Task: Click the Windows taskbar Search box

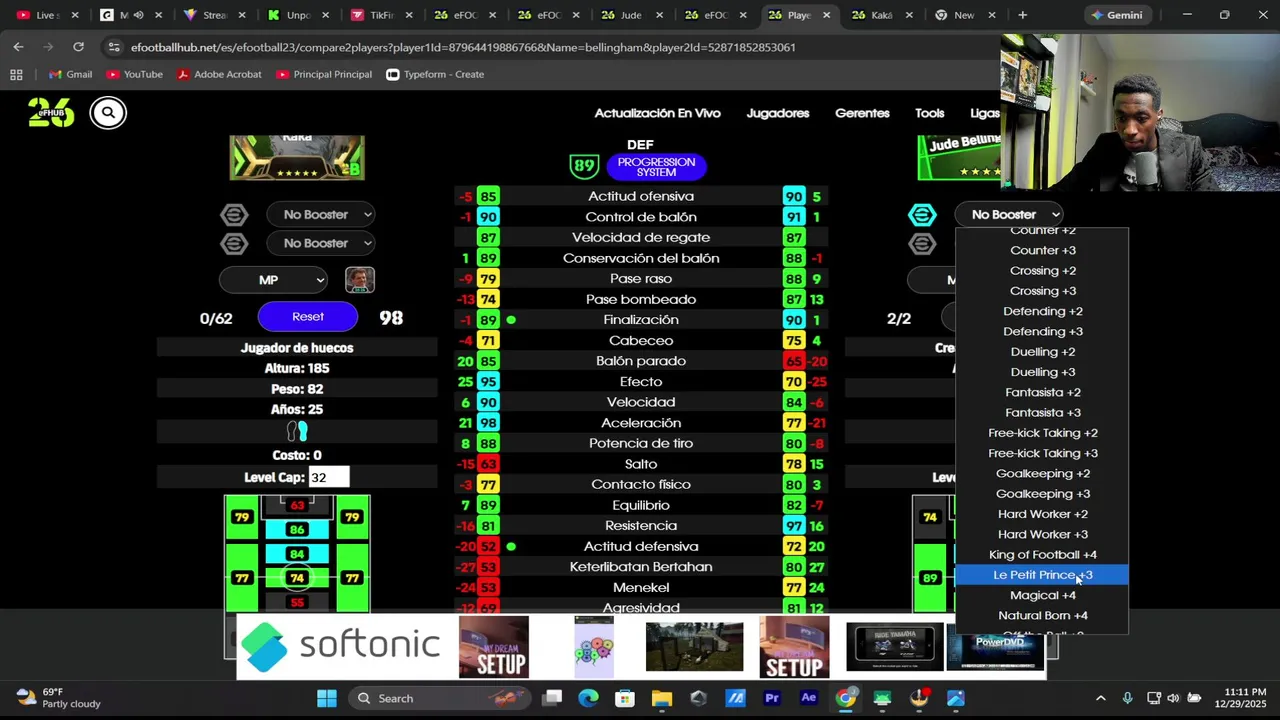Action: (437, 698)
